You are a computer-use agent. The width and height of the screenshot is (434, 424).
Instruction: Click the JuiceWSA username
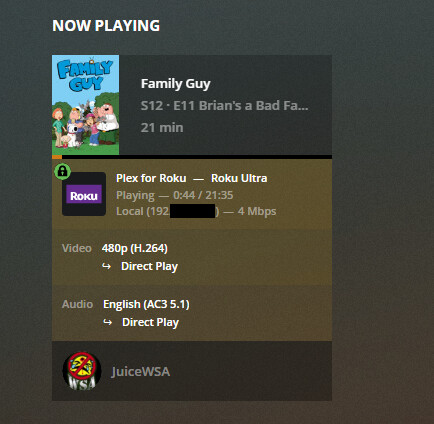click(x=141, y=372)
